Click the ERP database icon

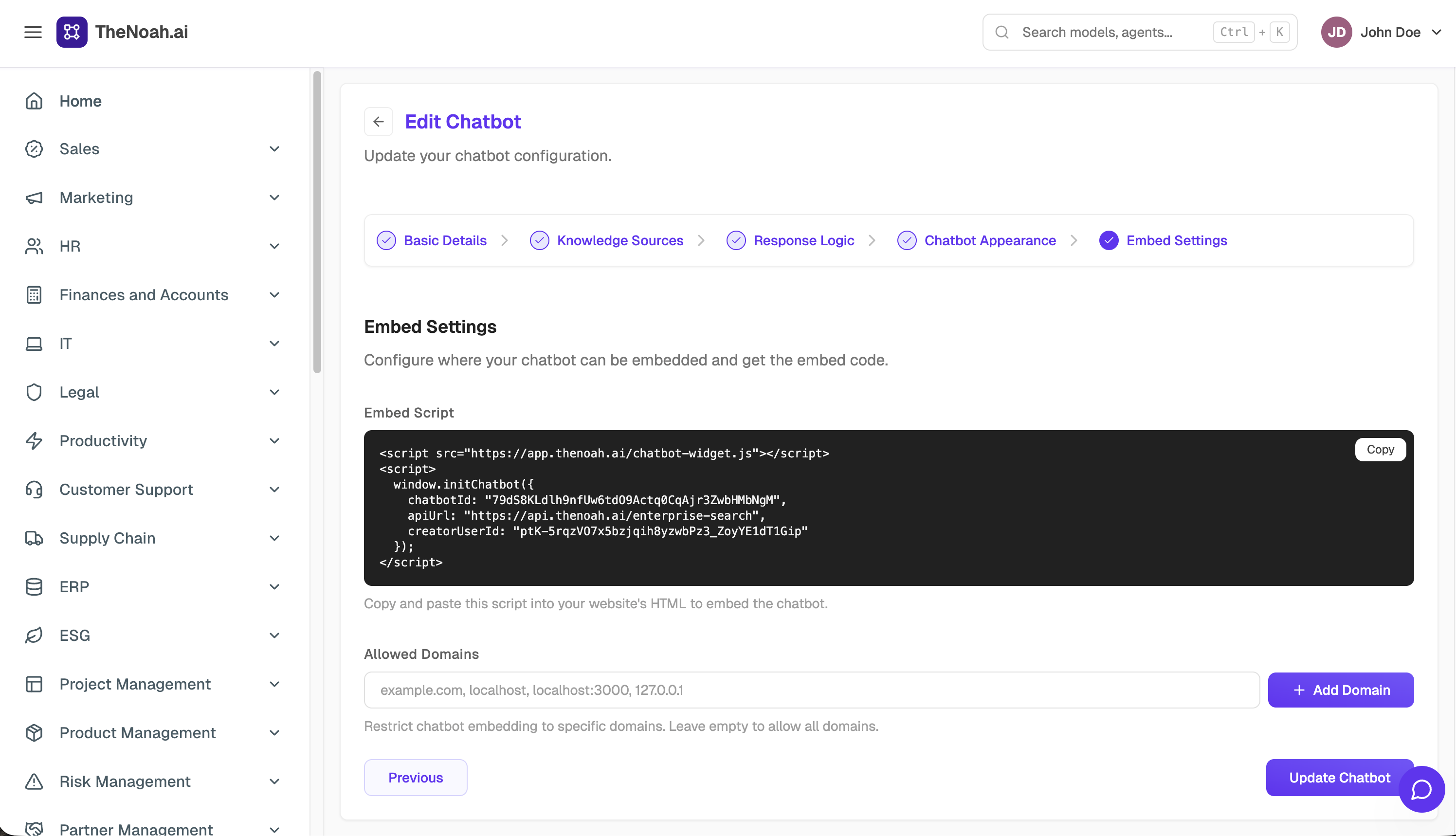[x=34, y=587]
